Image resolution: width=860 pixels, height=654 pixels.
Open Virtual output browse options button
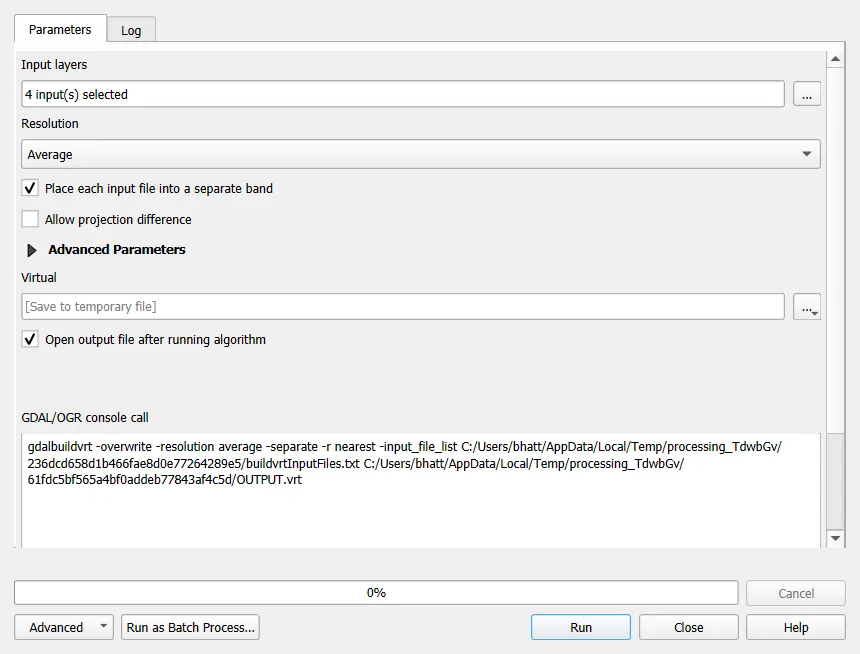(807, 307)
